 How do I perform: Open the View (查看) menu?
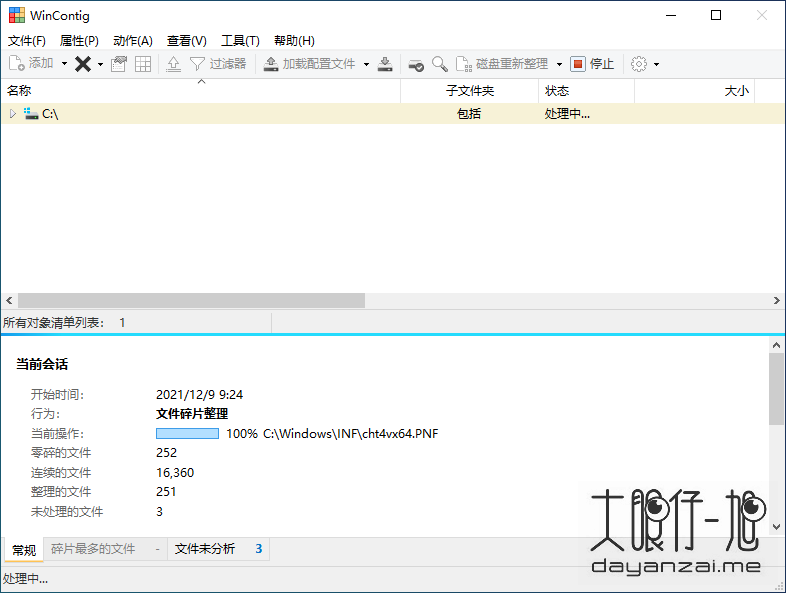point(186,41)
